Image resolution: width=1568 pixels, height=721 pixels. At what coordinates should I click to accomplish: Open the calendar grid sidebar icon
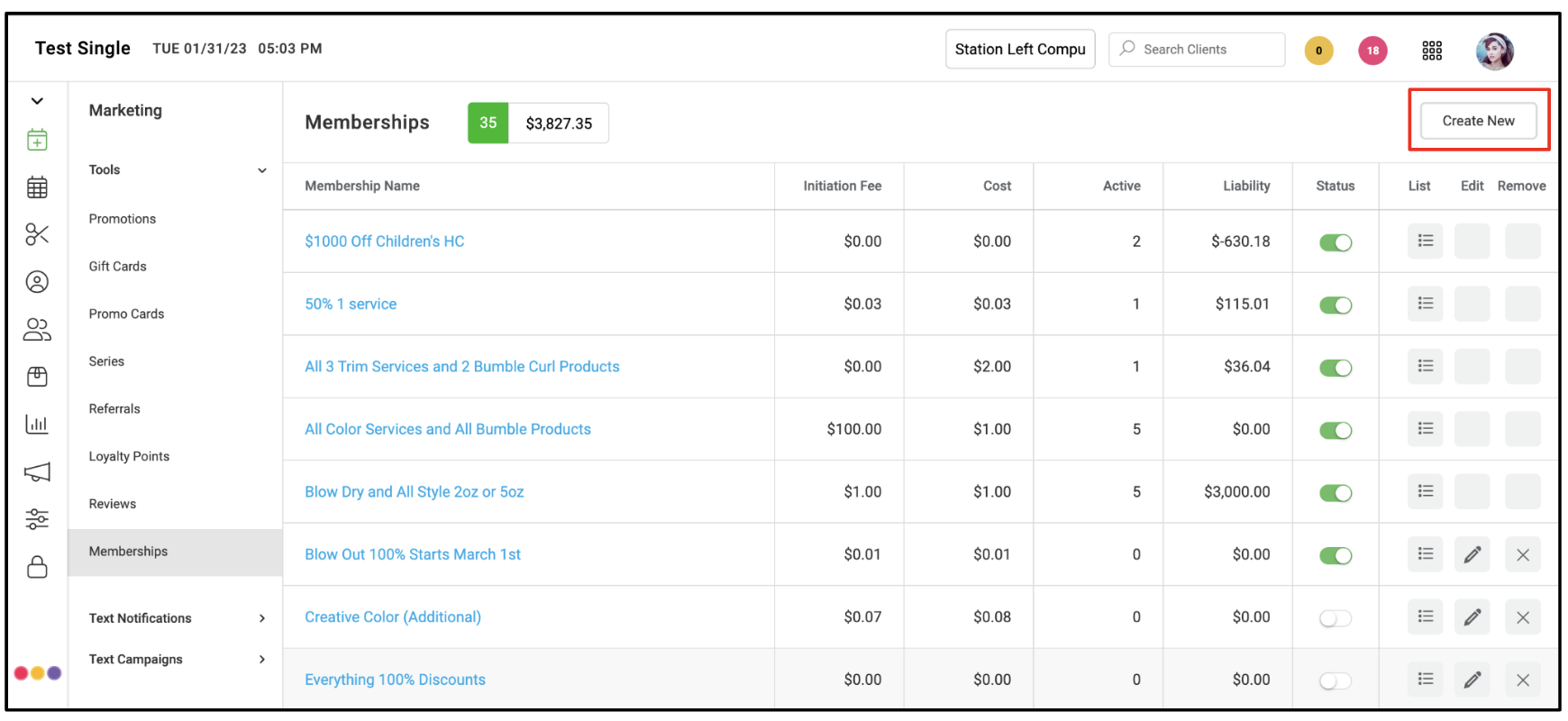37,187
